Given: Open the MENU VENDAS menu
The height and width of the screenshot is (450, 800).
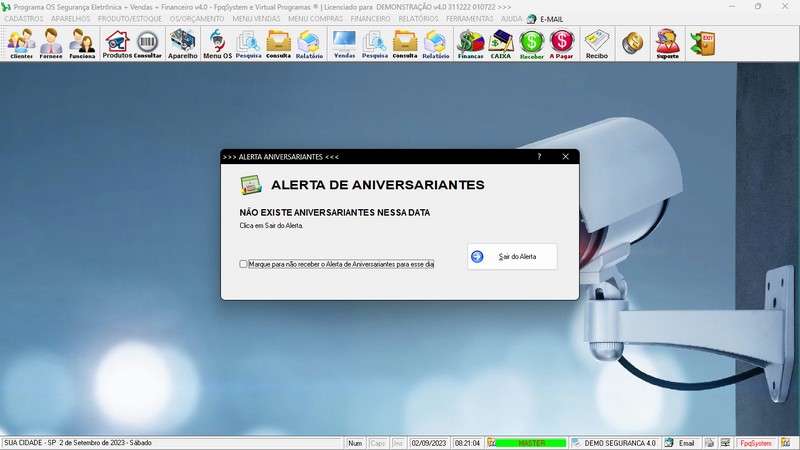Looking at the screenshot, I should (256, 19).
